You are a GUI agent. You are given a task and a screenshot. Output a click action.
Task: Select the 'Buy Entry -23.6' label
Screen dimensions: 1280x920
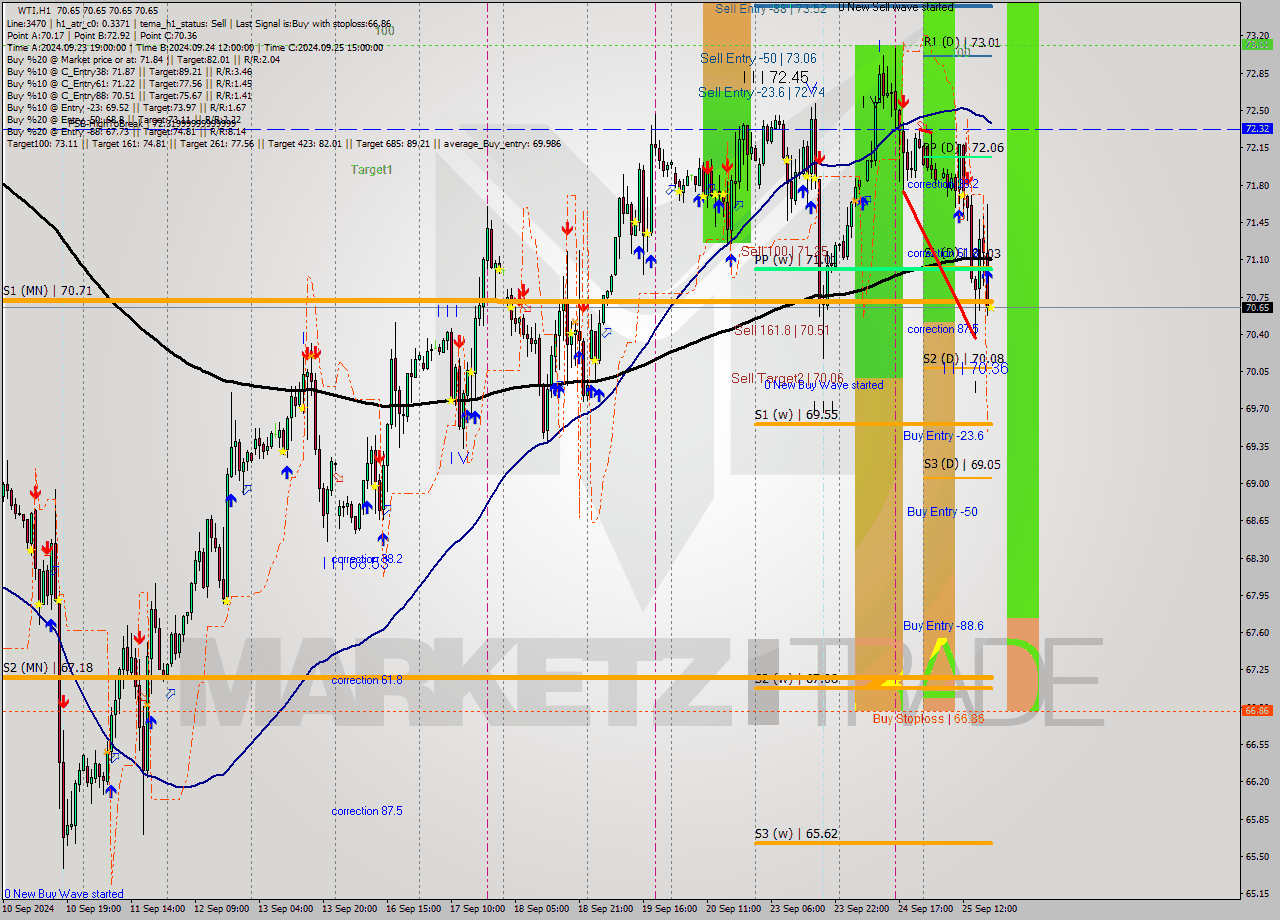943,436
